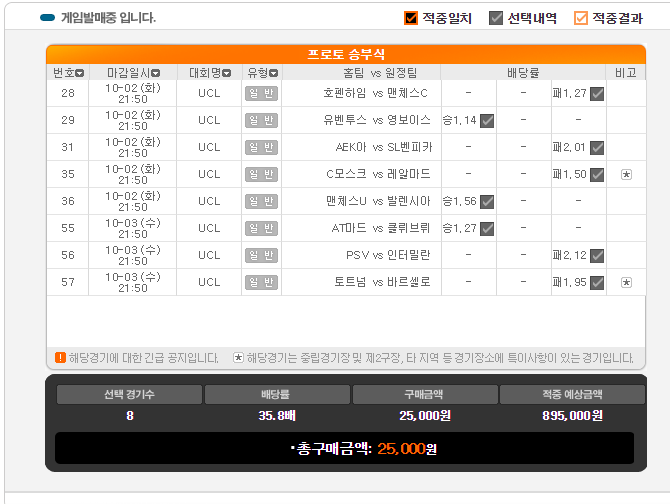The image size is (670, 504).
Task: Open the 대회명 column filter dropdown
Action: [x=227, y=73]
